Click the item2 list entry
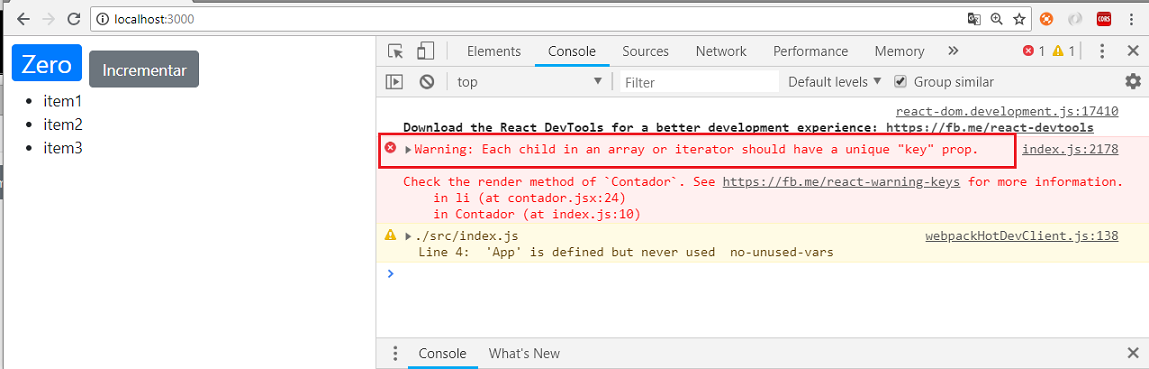Image resolution: width=1149 pixels, height=369 pixels. (63, 124)
